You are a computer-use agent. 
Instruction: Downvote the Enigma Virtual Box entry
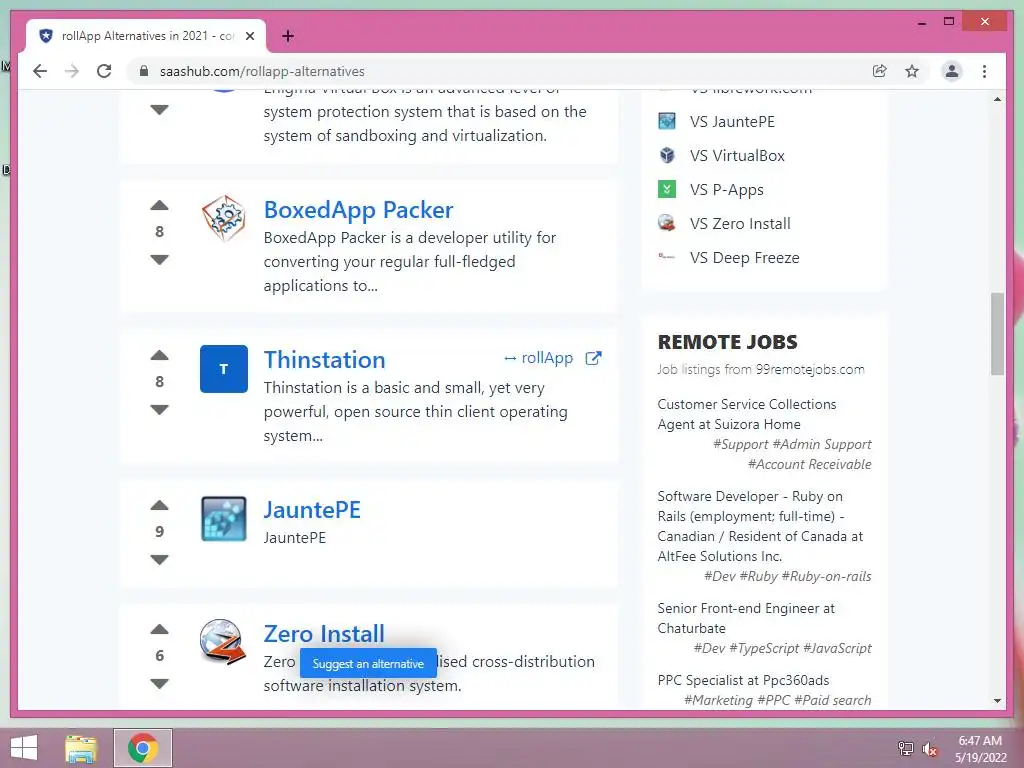[159, 110]
